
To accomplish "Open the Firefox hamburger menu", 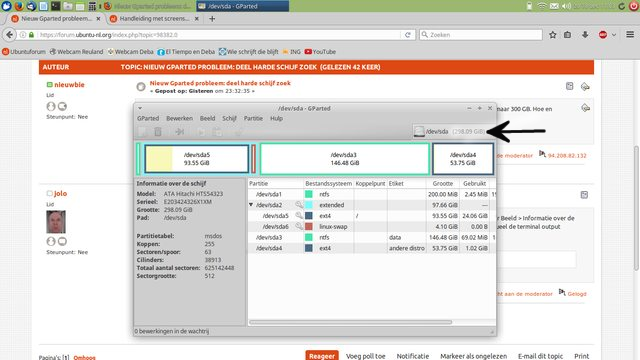I will (630, 35).
